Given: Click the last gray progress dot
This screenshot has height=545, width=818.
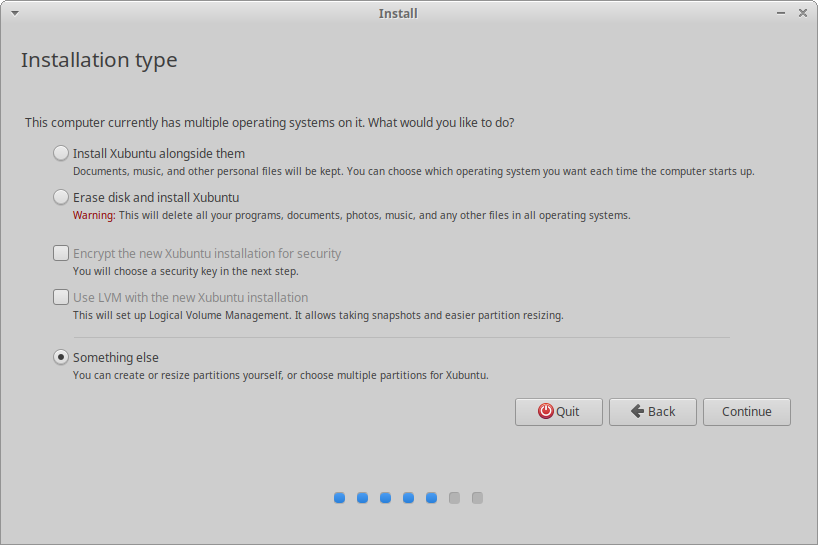Looking at the screenshot, I should [477, 497].
